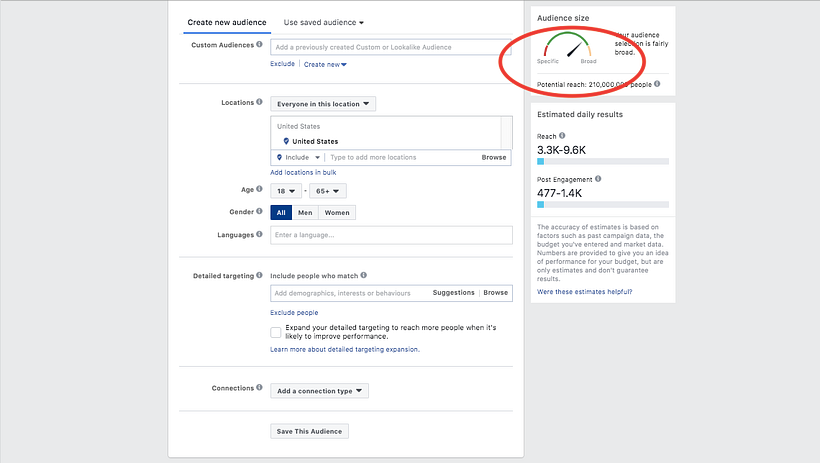820x463 pixels.
Task: Click the 477-1.4K post engagement value
Action: [559, 193]
